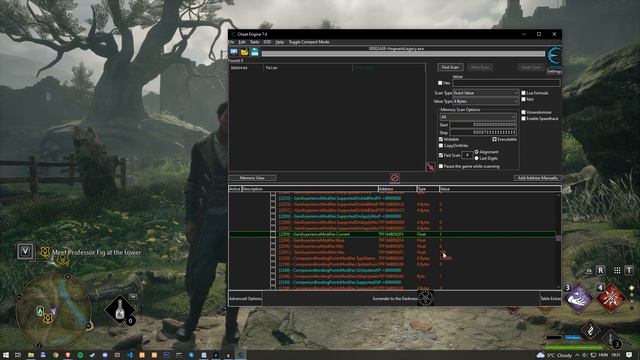Click the Start address input field
This screenshot has height=360, width=640.
[483, 125]
